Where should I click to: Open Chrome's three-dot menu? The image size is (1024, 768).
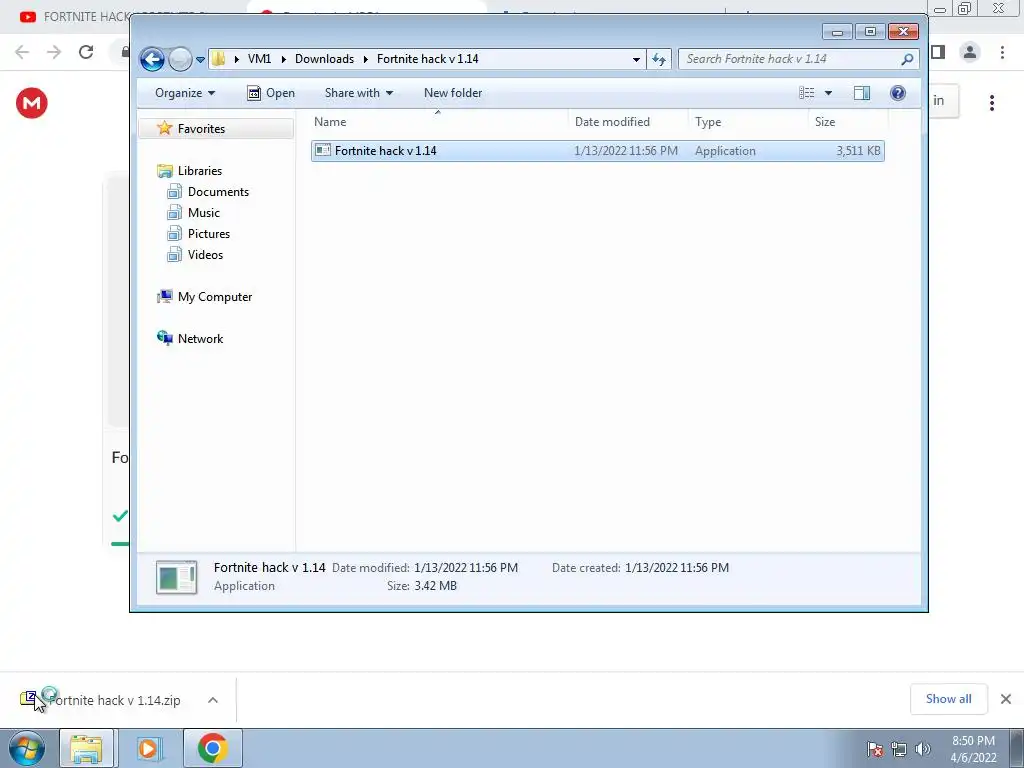click(1002, 52)
